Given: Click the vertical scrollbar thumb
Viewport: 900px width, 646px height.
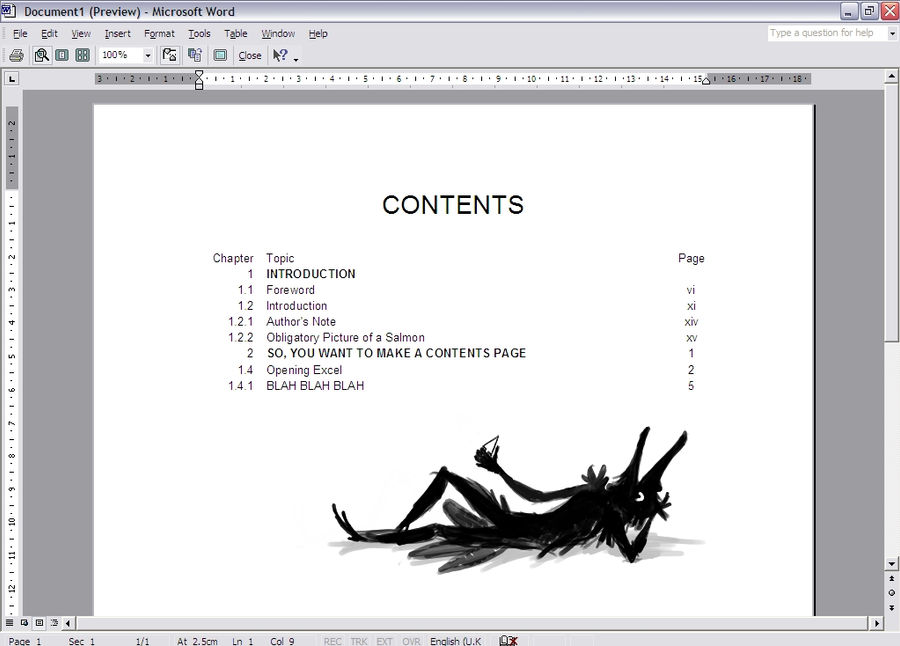Looking at the screenshot, I should (x=891, y=213).
